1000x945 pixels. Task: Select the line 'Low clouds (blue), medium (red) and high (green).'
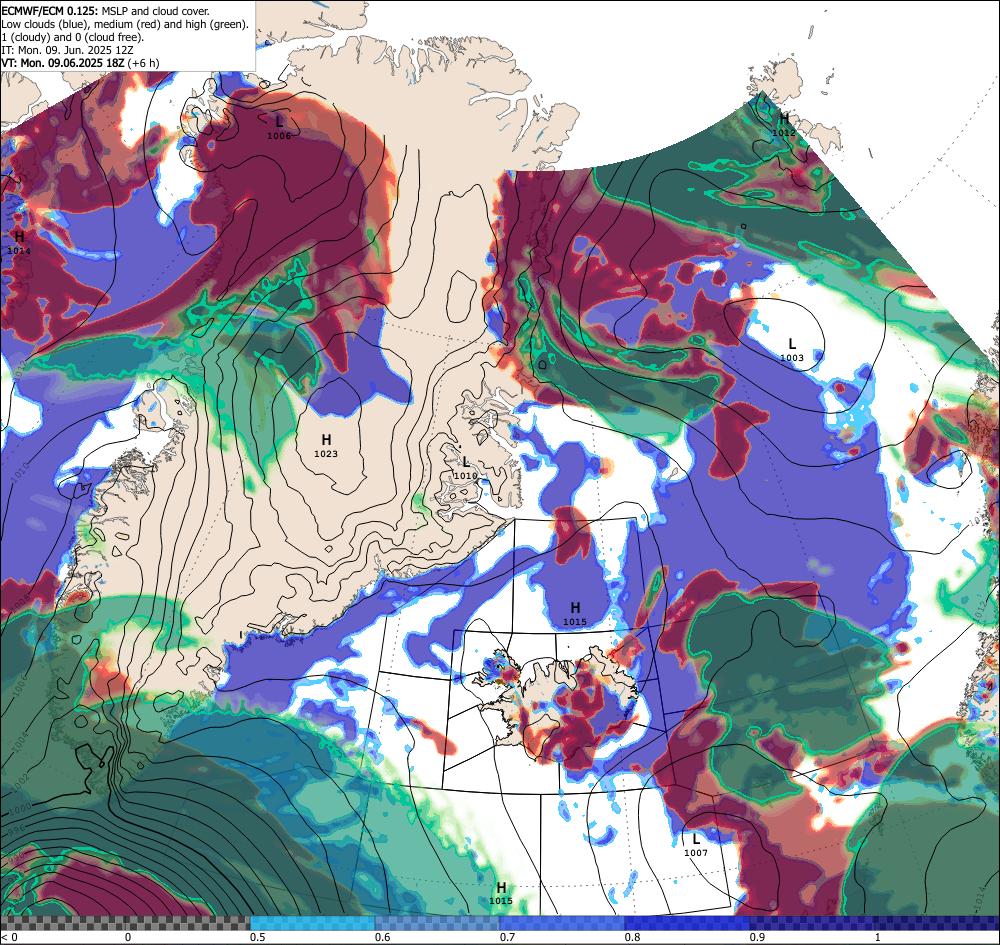click(125, 24)
